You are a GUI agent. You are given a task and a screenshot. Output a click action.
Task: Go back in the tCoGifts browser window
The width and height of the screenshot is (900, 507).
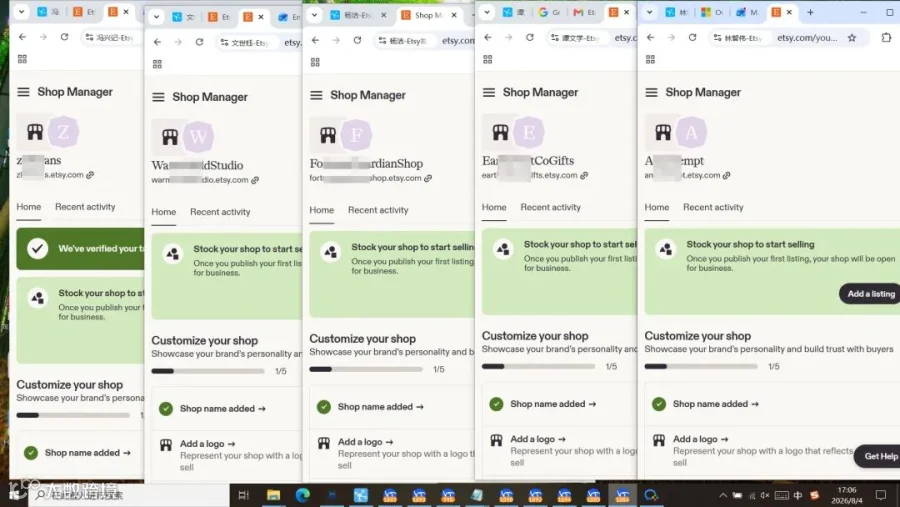tap(488, 37)
